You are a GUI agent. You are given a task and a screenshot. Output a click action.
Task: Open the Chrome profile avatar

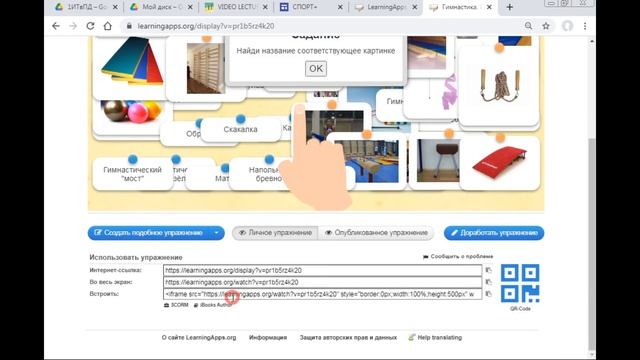(x=567, y=26)
